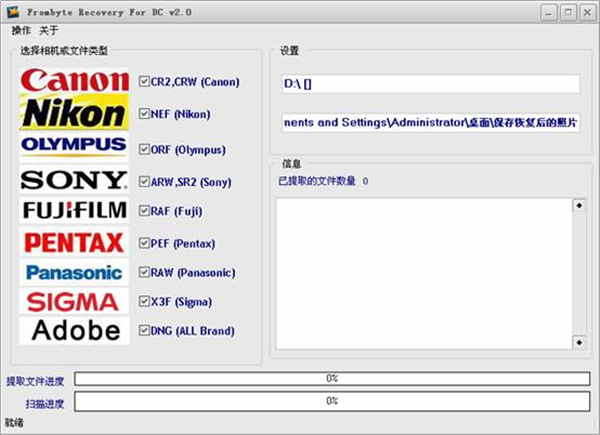Click the Adobe brand logo
This screenshot has width=600, height=435.
click(x=75, y=330)
